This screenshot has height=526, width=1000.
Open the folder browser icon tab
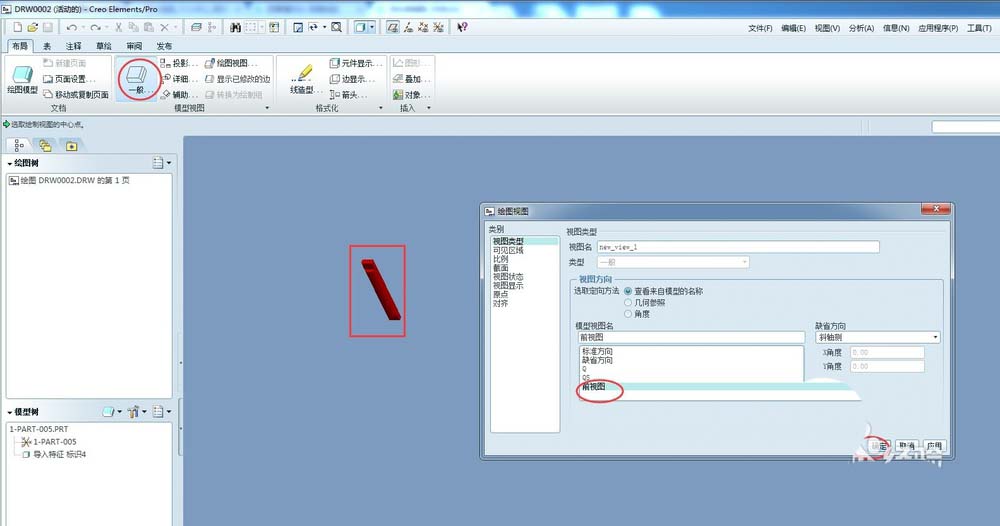71,145
